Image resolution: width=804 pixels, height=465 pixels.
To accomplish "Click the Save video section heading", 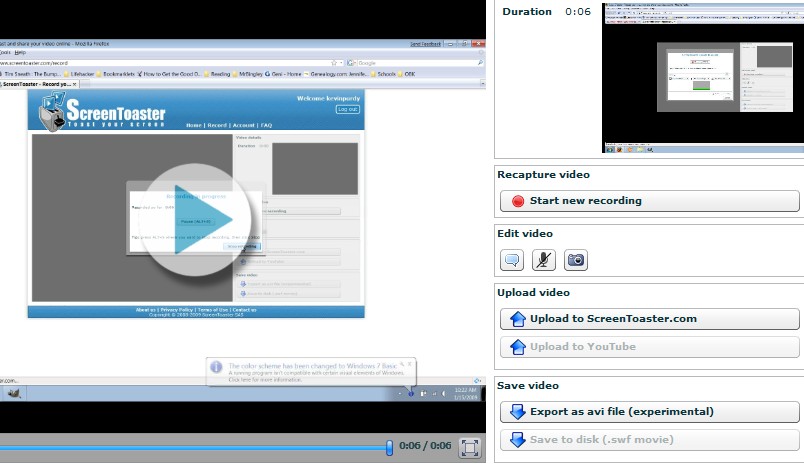I will [527, 386].
